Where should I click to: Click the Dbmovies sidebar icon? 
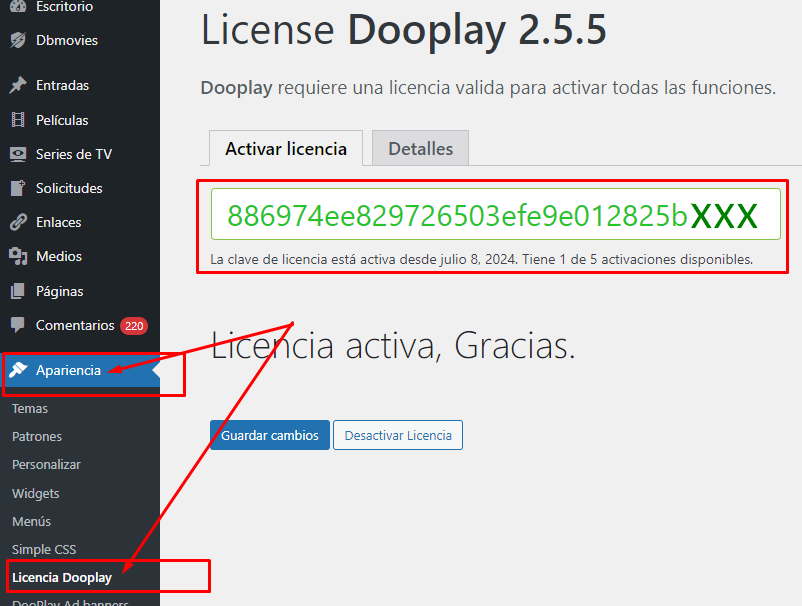18,40
